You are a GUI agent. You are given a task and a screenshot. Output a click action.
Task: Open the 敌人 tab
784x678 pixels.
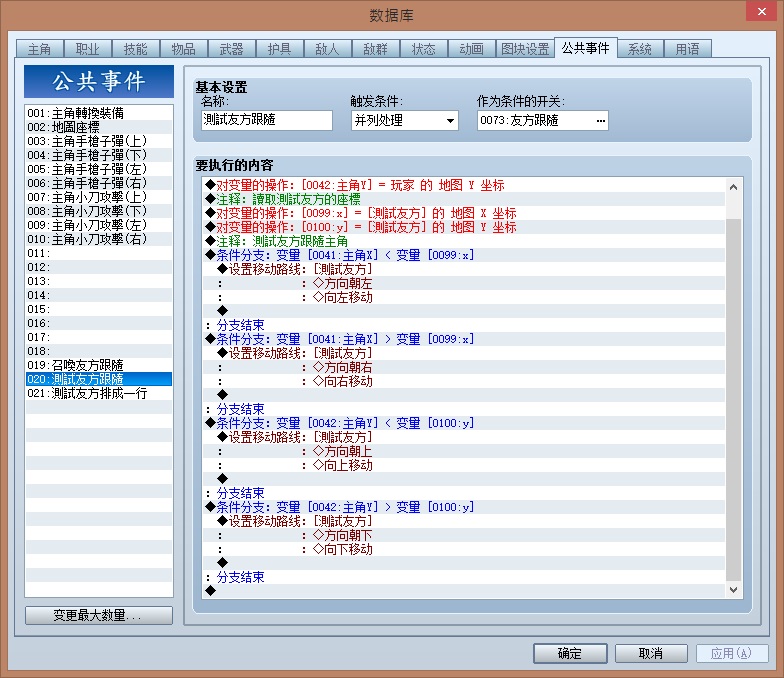[x=328, y=49]
